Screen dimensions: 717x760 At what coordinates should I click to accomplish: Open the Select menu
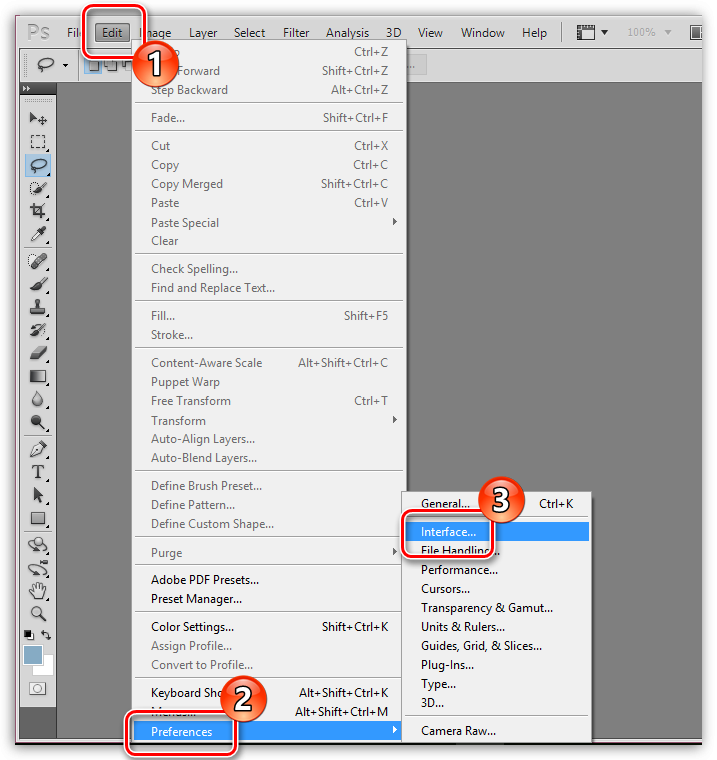pyautogui.click(x=249, y=32)
